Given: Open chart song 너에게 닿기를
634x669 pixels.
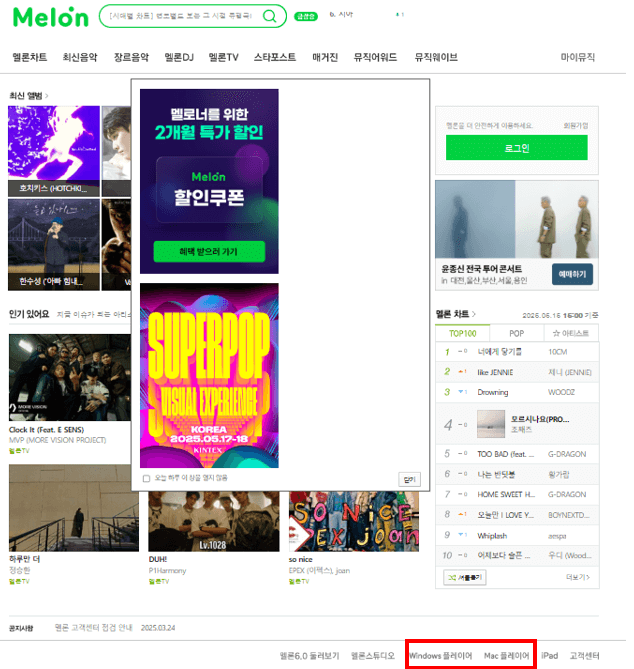Looking at the screenshot, I should point(499,352).
